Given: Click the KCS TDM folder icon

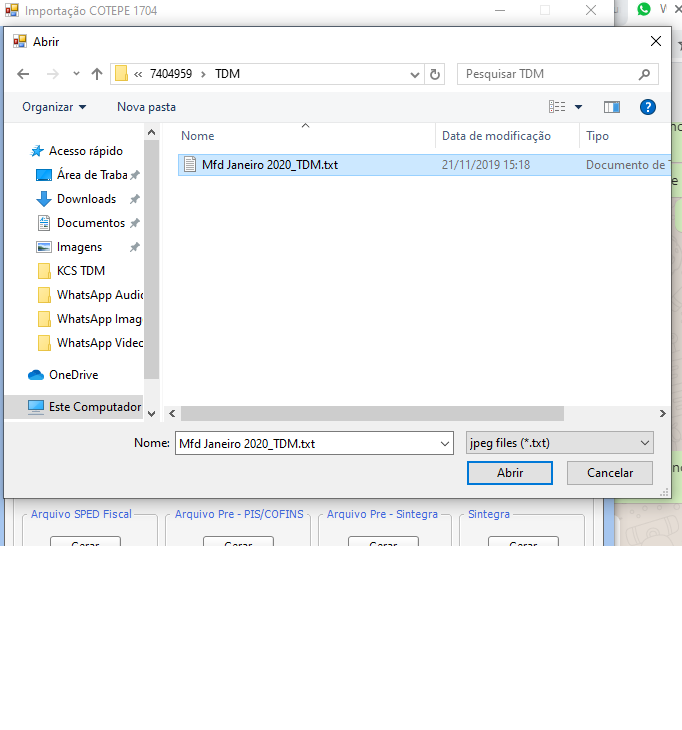Looking at the screenshot, I should (x=44, y=271).
